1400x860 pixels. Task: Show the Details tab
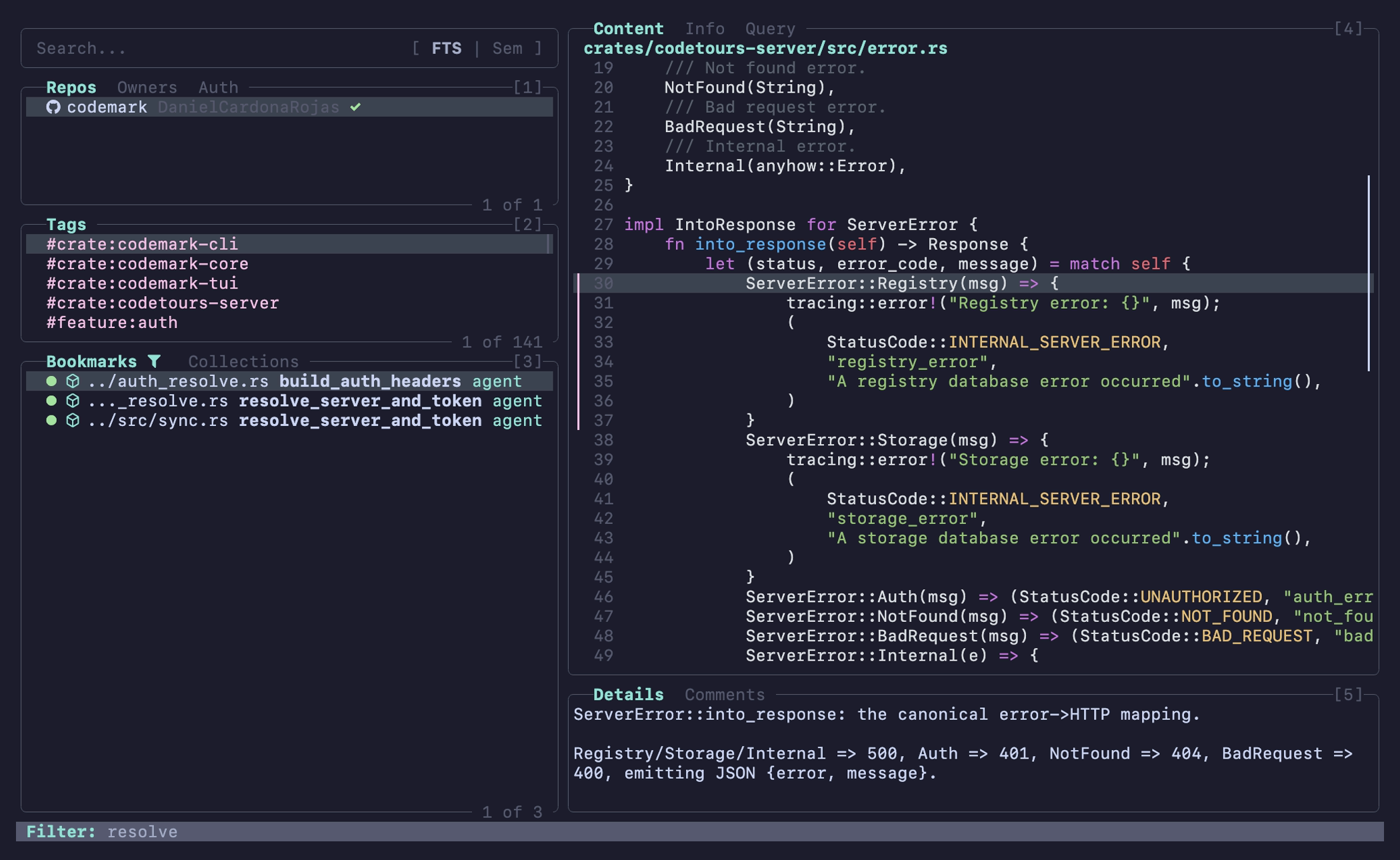tap(629, 695)
